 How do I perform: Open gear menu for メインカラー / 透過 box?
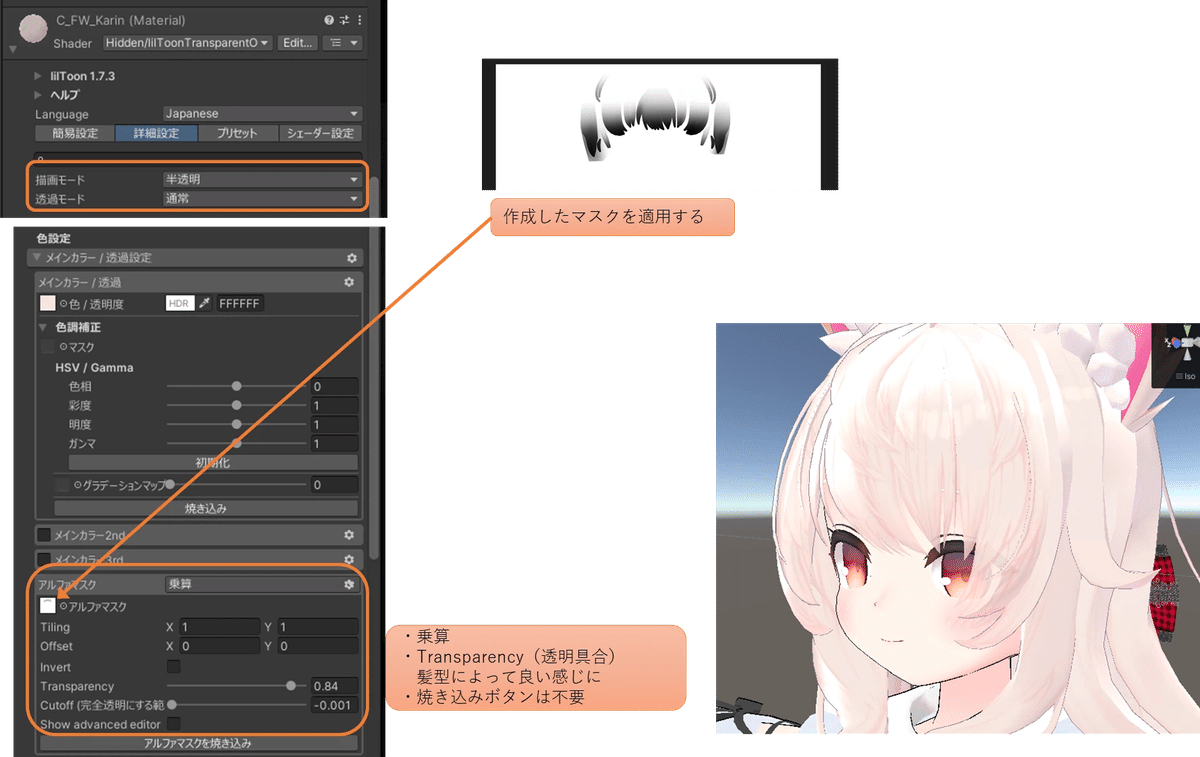349,283
